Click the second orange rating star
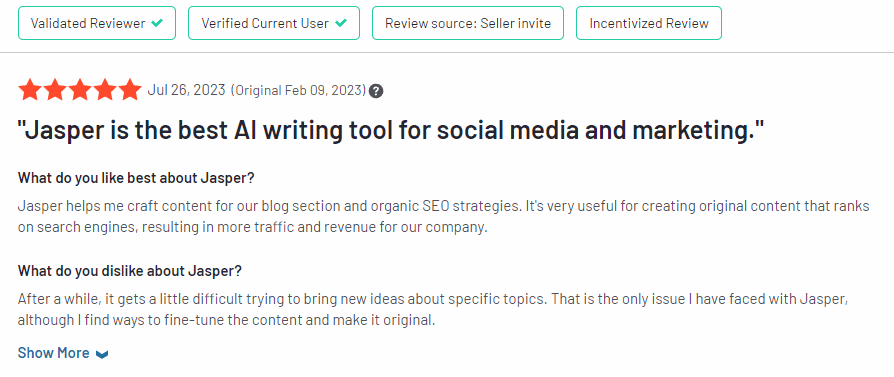This screenshot has height=377, width=894. 55,90
